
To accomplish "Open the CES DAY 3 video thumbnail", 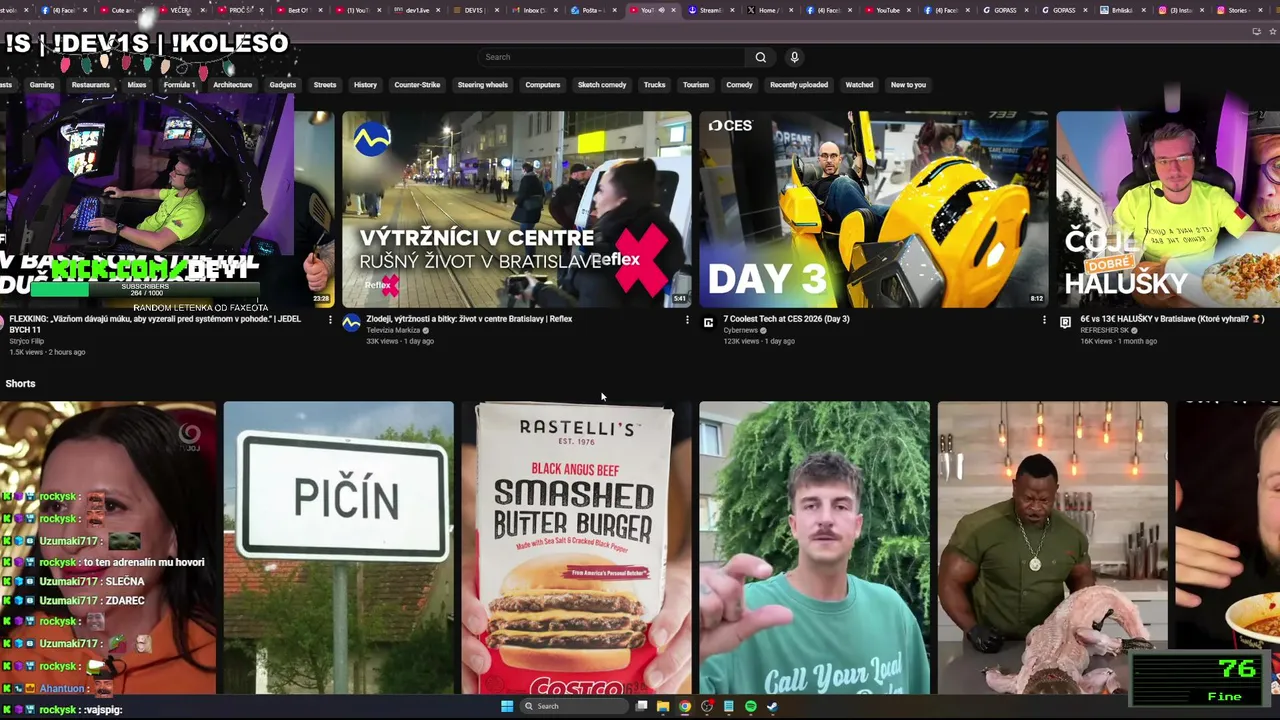I will 873,209.
